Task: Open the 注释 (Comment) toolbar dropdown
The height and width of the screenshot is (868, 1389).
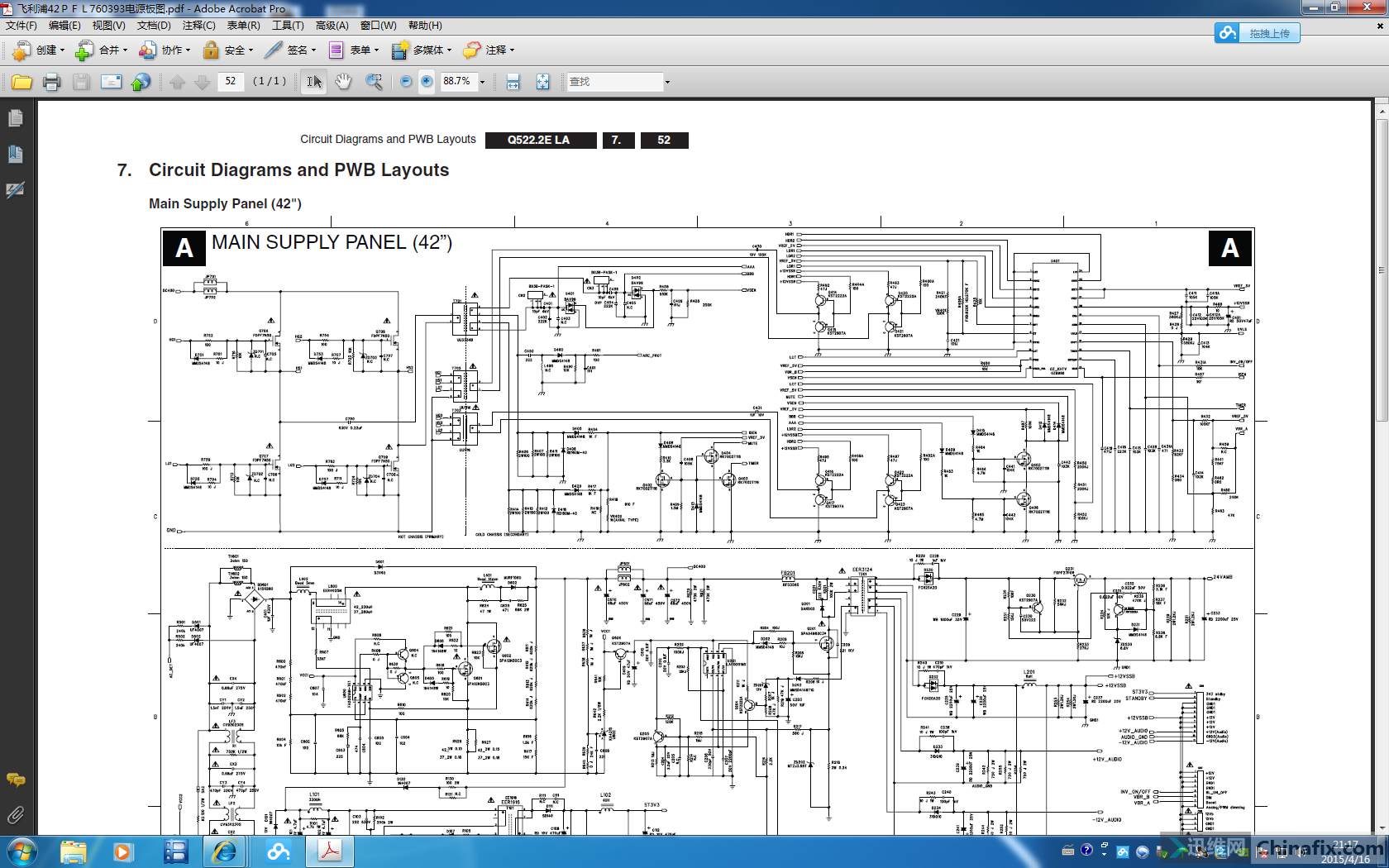Action: [489, 50]
